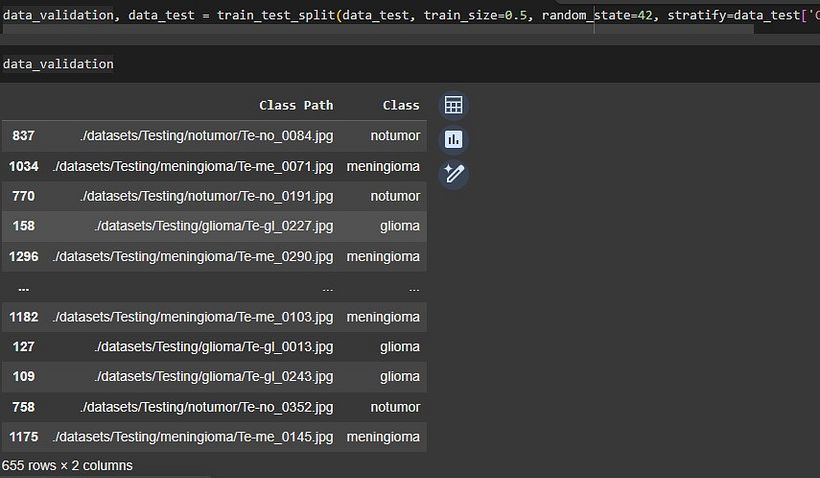This screenshot has width=820, height=478.
Task: Click row 770 notumor class cell
Action: tap(395, 196)
